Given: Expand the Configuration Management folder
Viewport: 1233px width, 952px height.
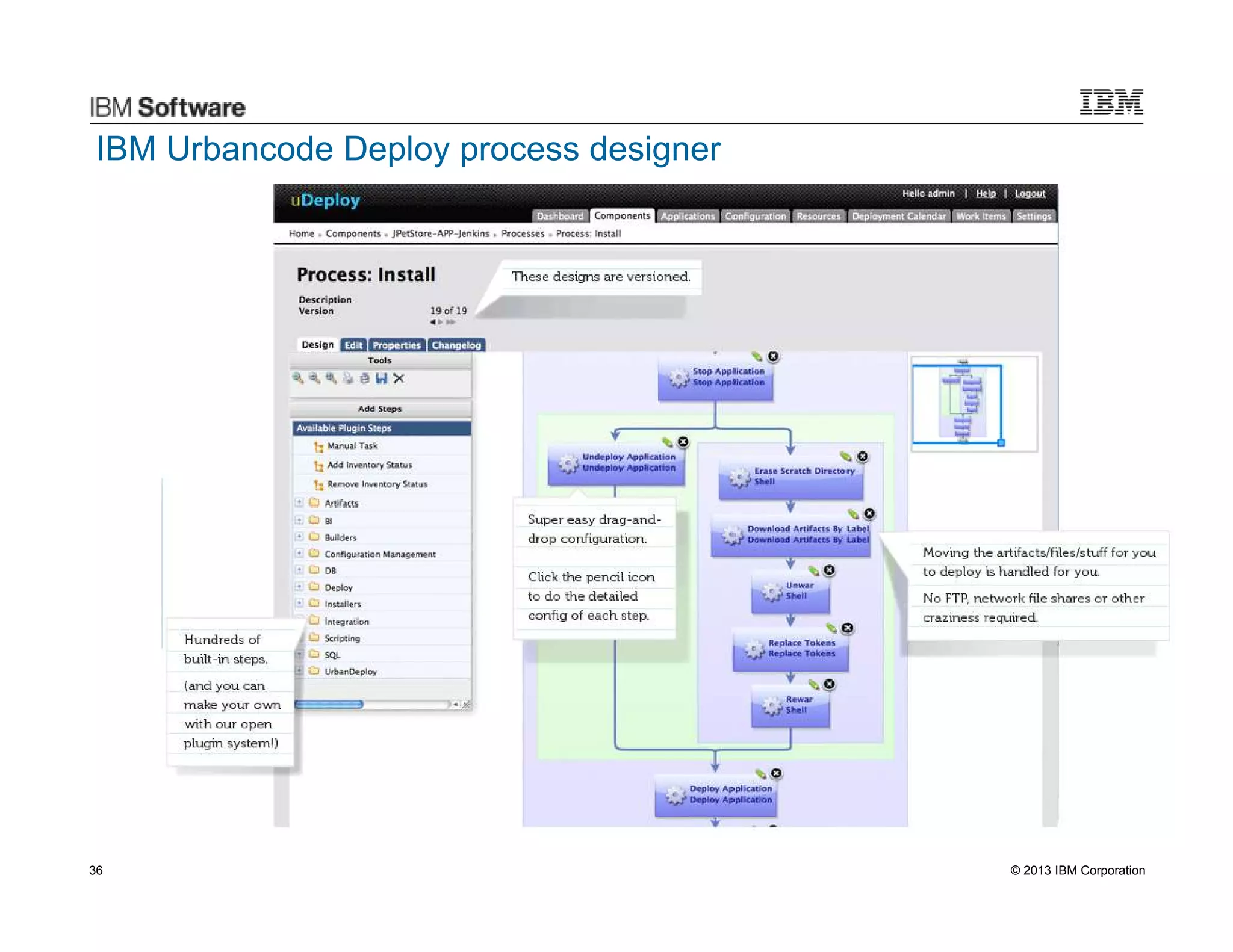Looking at the screenshot, I should pyautogui.click(x=299, y=553).
